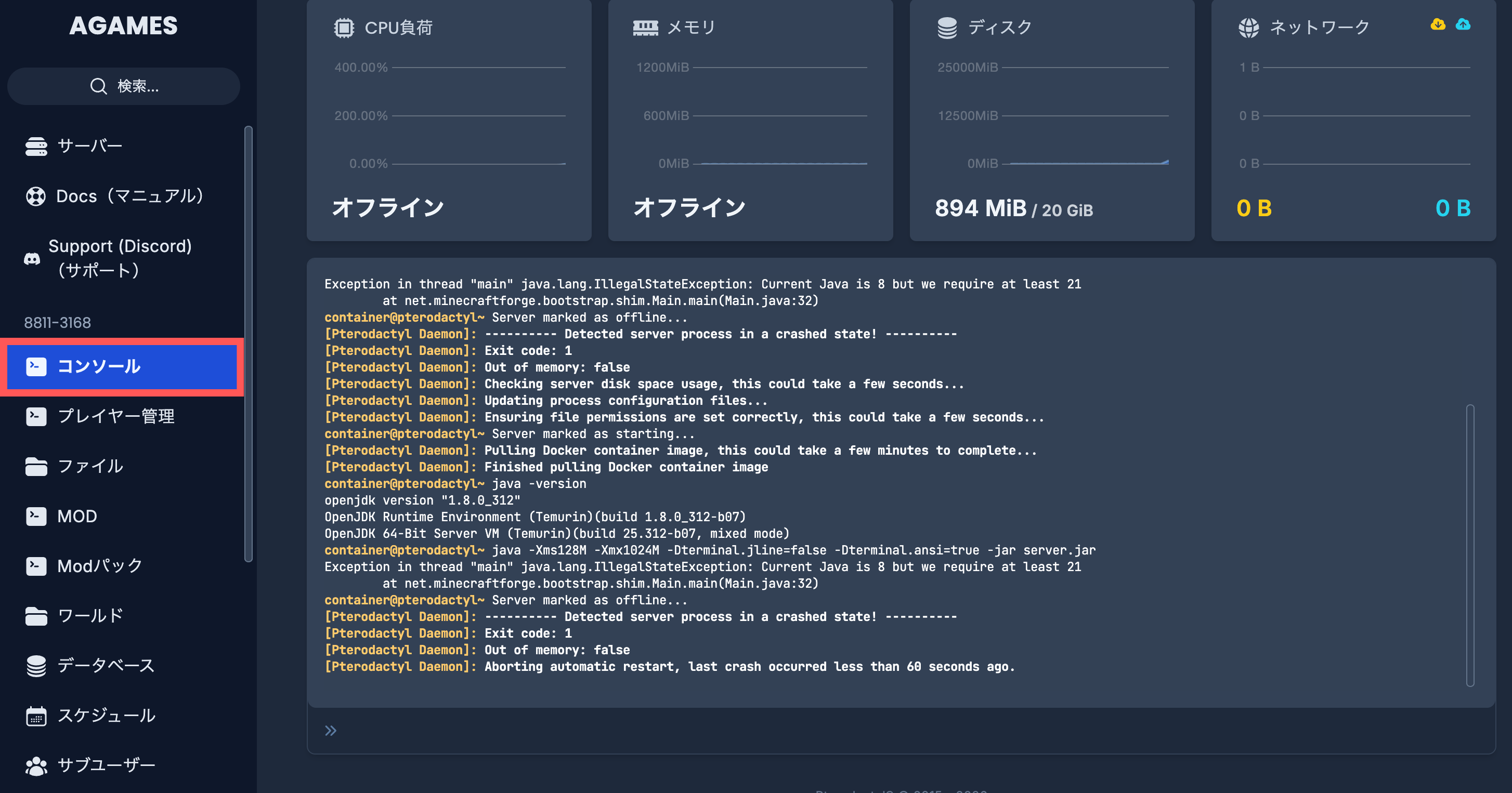Focus the console command input field
The width and height of the screenshot is (1512, 793).
tap(880, 731)
